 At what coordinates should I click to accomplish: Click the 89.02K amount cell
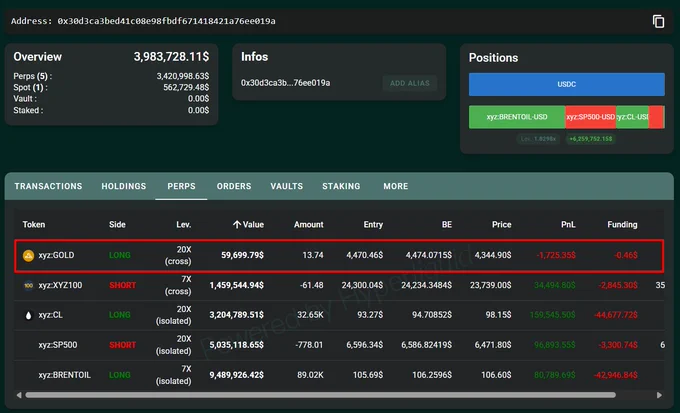310,375
